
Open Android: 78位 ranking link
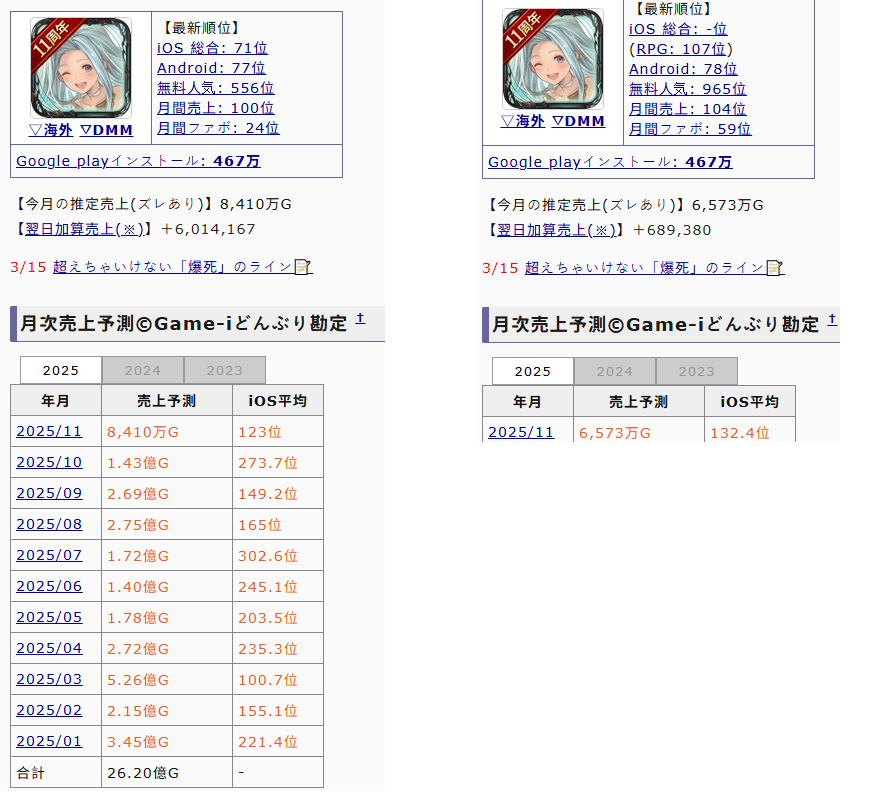(683, 69)
